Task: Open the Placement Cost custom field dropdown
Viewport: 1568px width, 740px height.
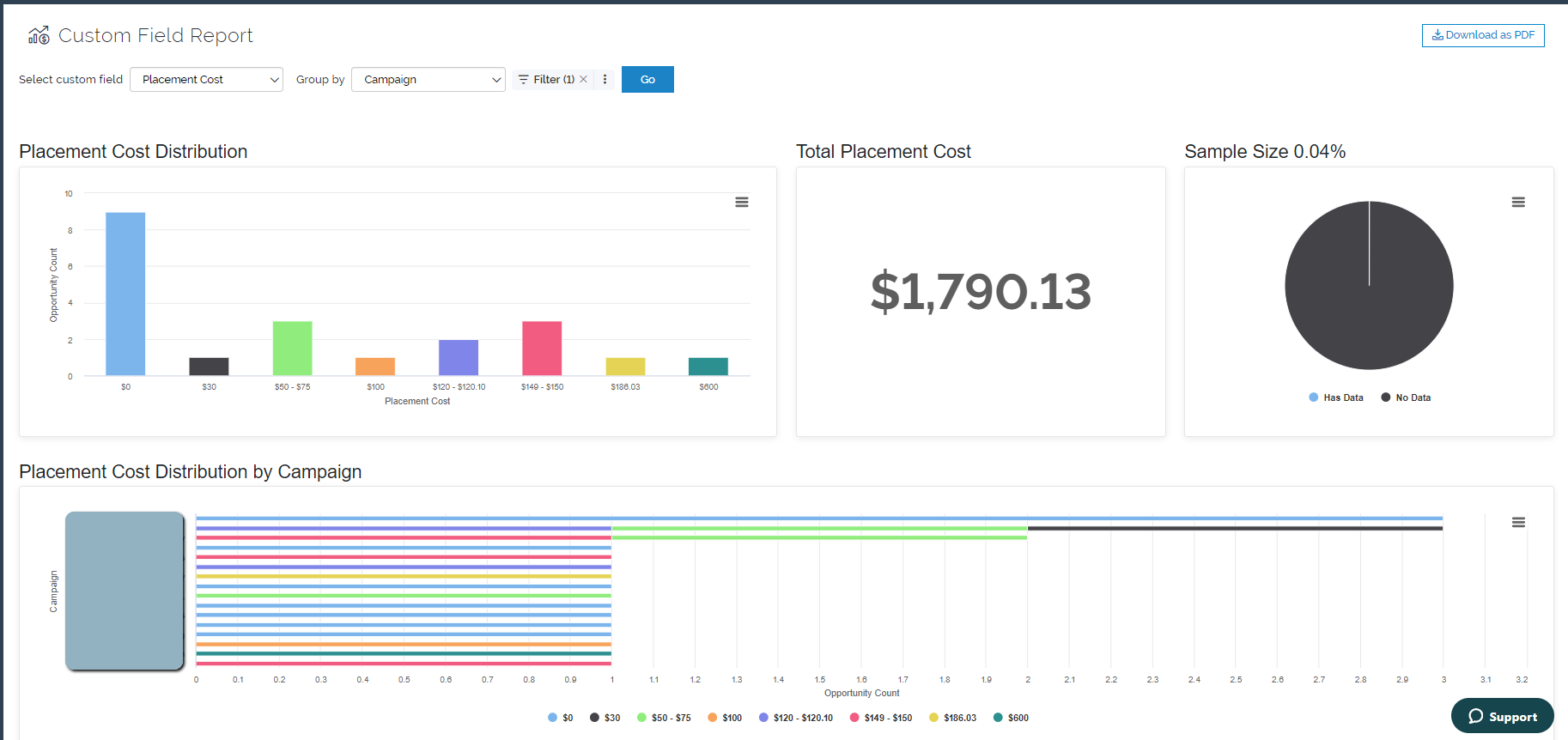Action: click(206, 79)
